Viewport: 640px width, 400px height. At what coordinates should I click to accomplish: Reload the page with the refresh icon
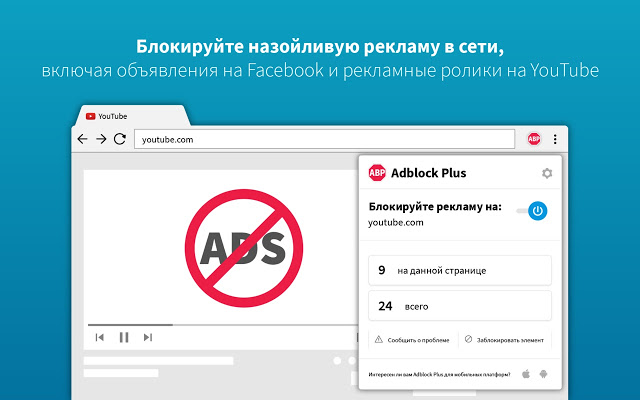point(120,139)
